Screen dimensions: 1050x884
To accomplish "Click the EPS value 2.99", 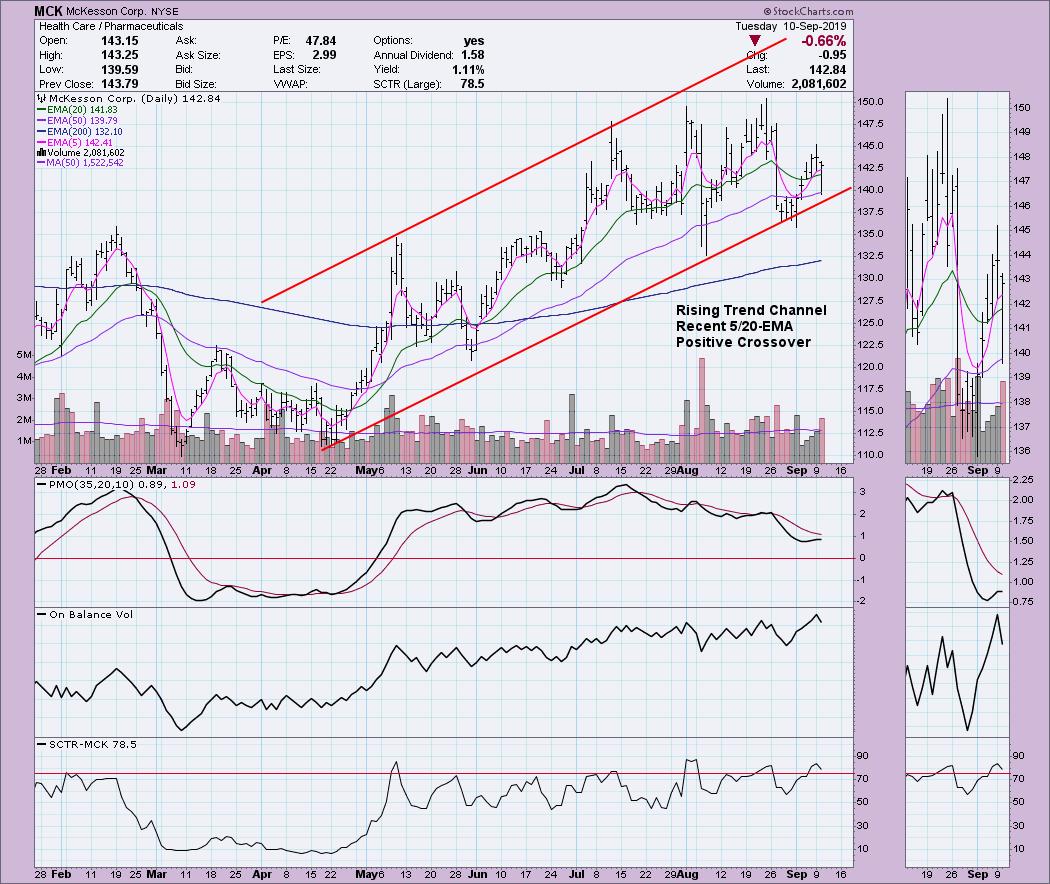I will 324,55.
